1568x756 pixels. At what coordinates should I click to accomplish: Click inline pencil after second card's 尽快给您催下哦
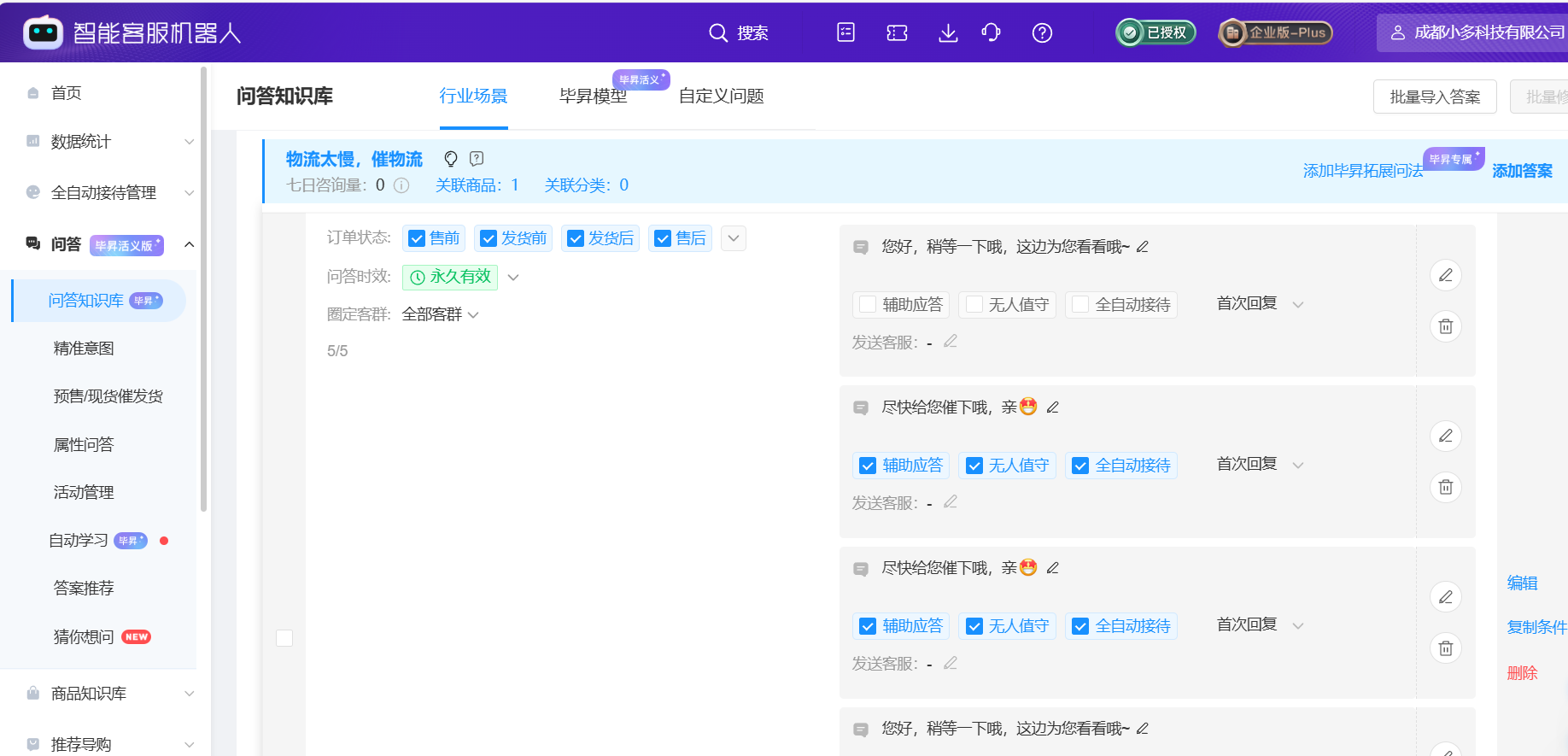tap(1053, 407)
